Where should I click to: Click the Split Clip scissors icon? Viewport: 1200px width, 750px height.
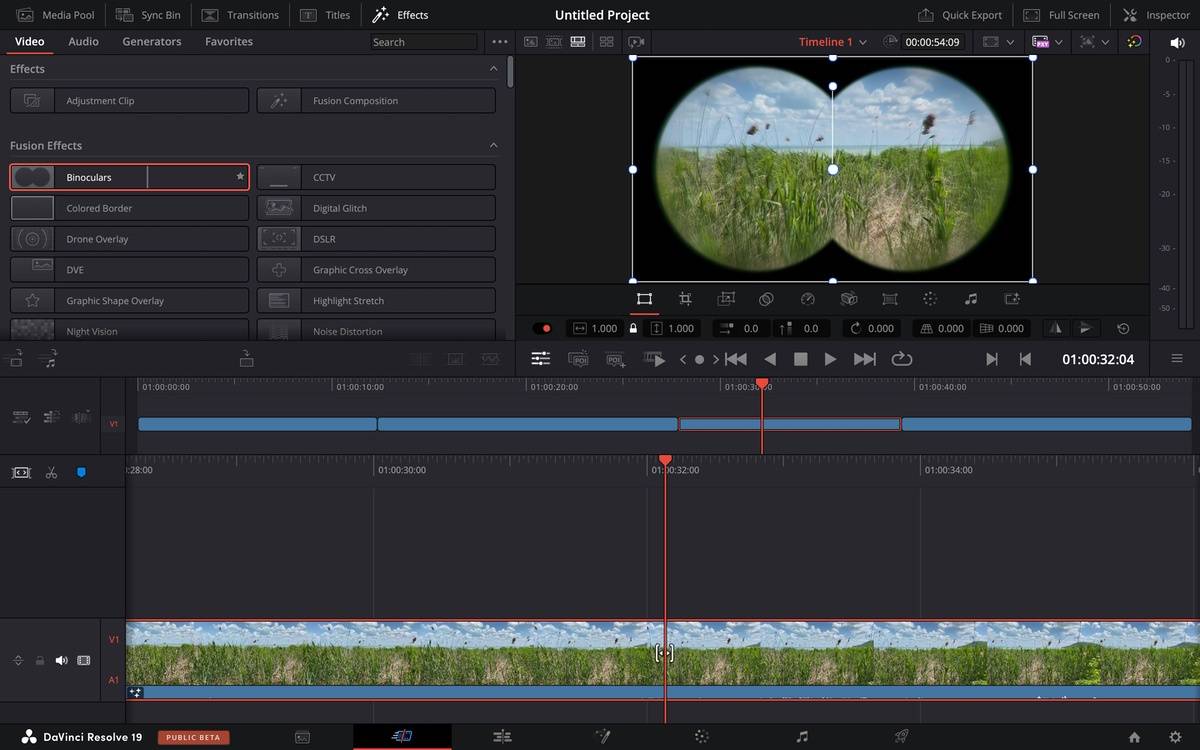pos(51,472)
